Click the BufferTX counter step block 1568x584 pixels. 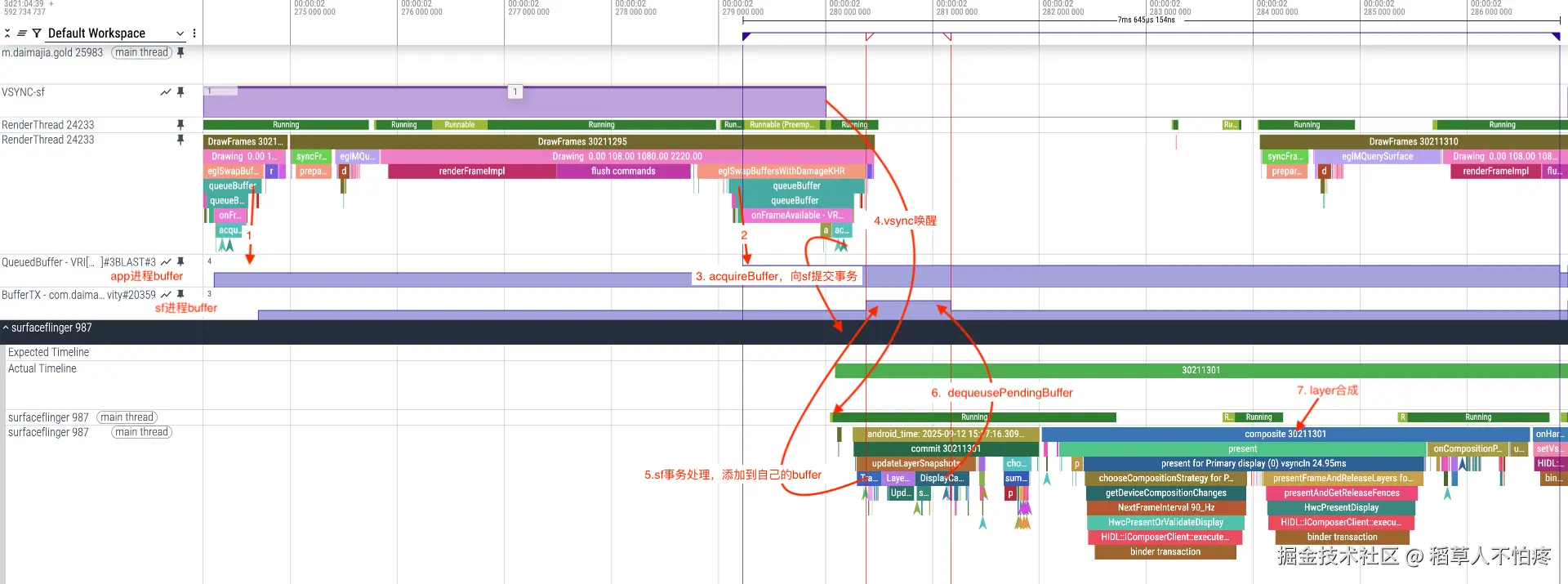[x=908, y=310]
